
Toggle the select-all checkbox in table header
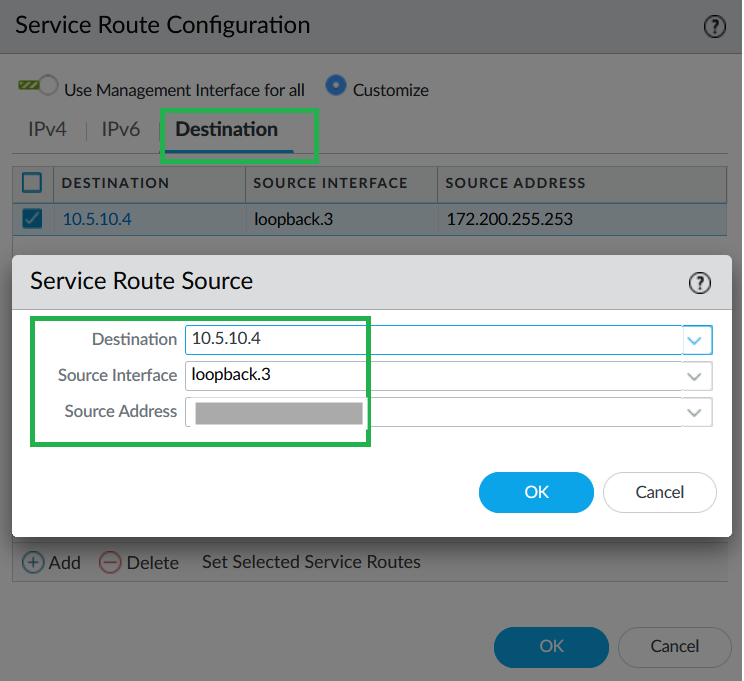32,182
